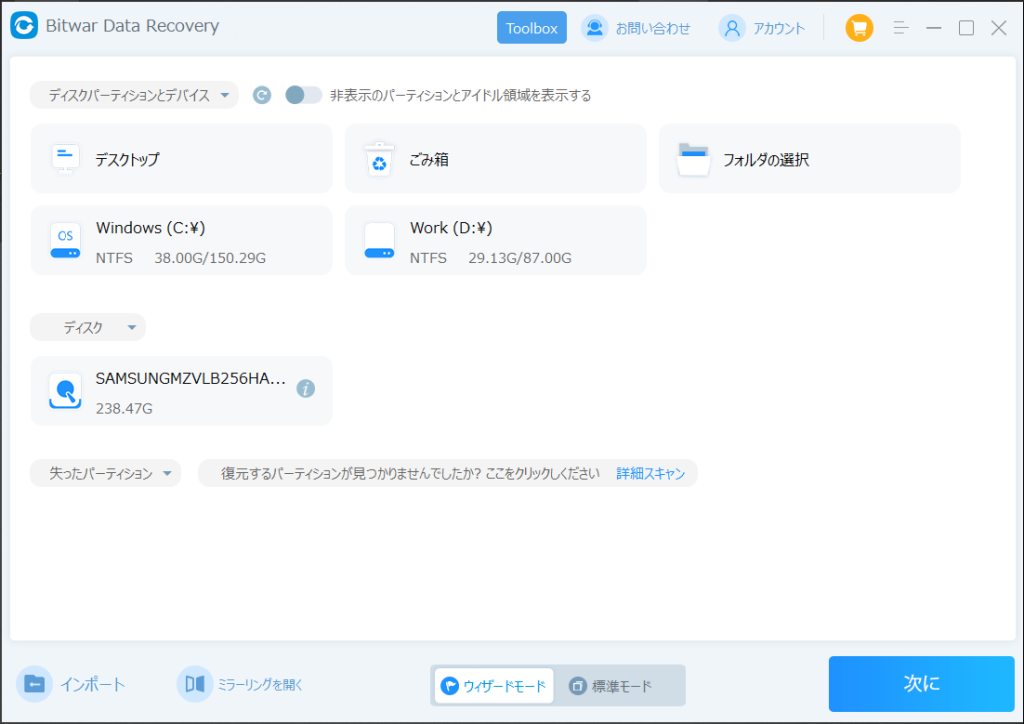Click the 次に next button
Screen dimensions: 1024x724
[x=921, y=684]
